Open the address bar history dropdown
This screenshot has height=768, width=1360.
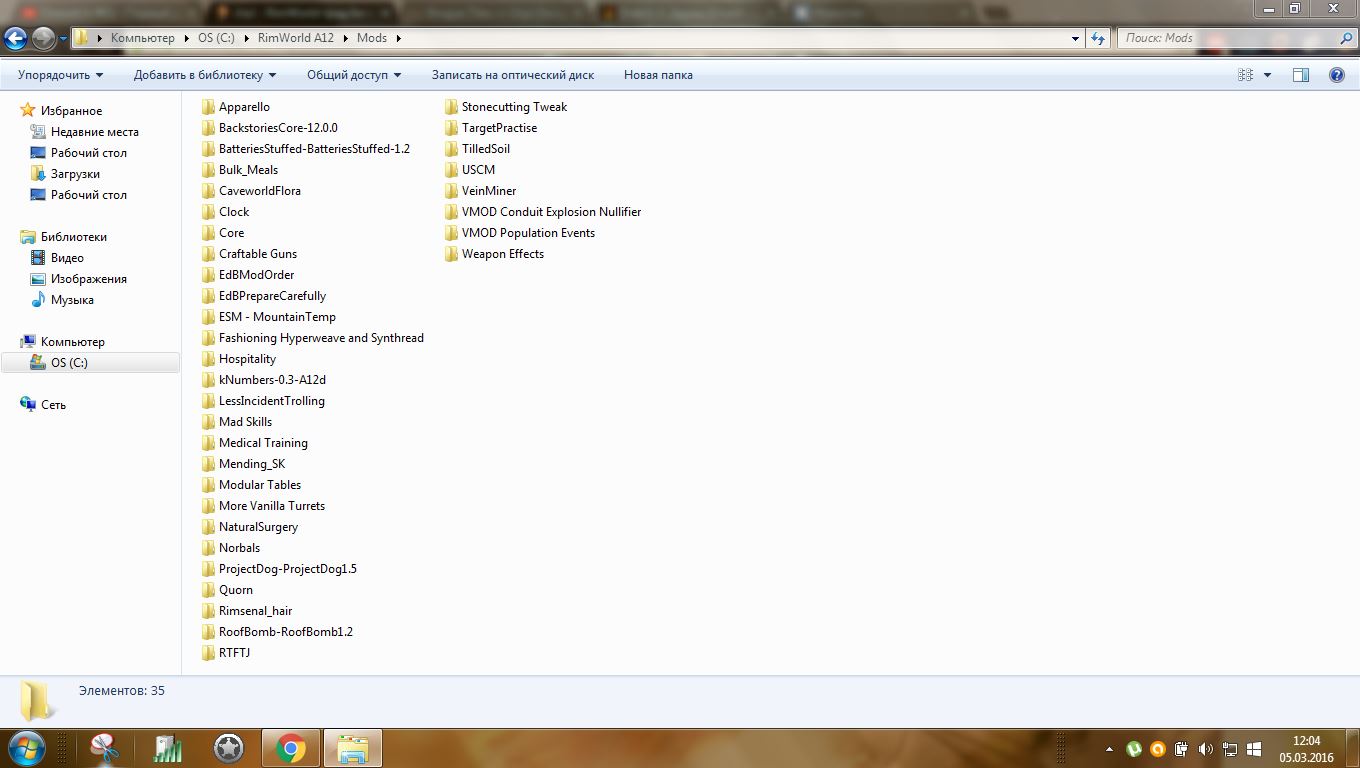pyautogui.click(x=1076, y=38)
